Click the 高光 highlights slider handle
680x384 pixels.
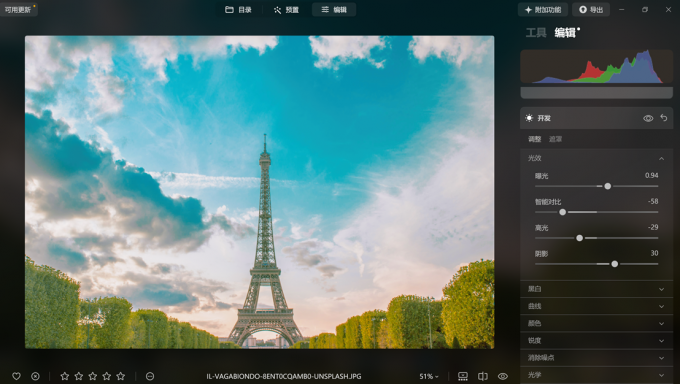point(579,238)
